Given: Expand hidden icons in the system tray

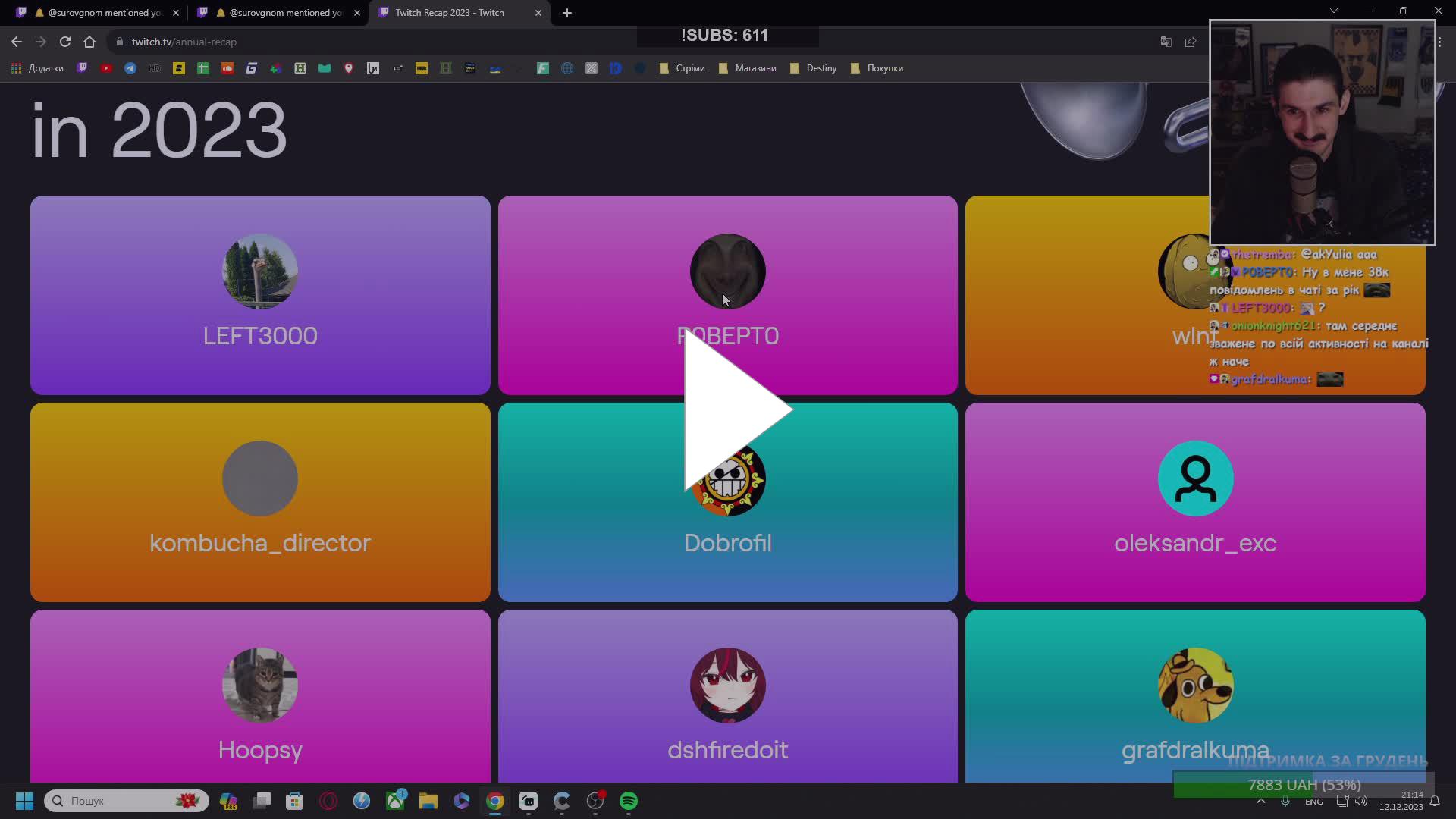Looking at the screenshot, I should (1260, 802).
